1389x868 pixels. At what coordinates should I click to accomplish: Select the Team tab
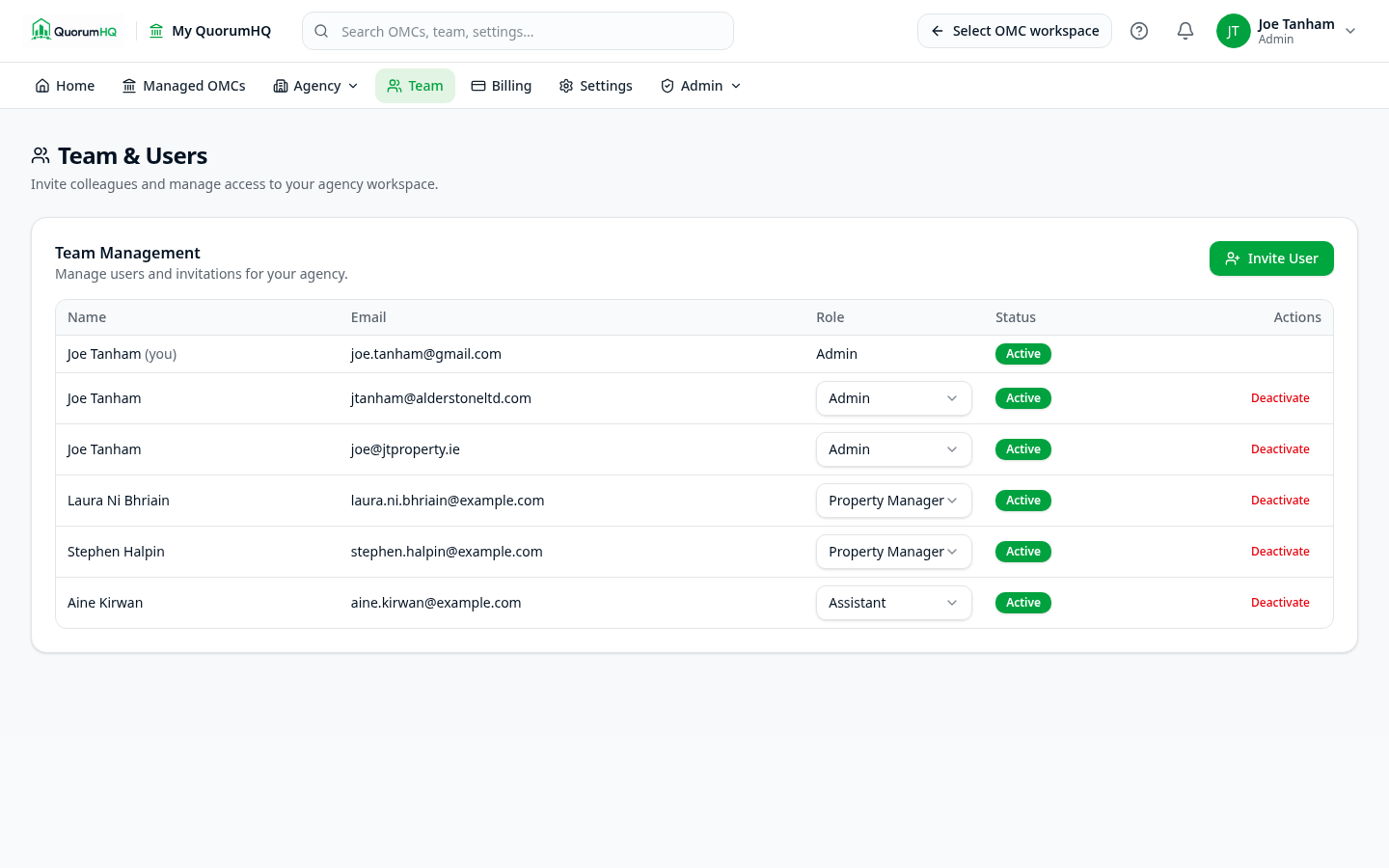click(x=415, y=86)
